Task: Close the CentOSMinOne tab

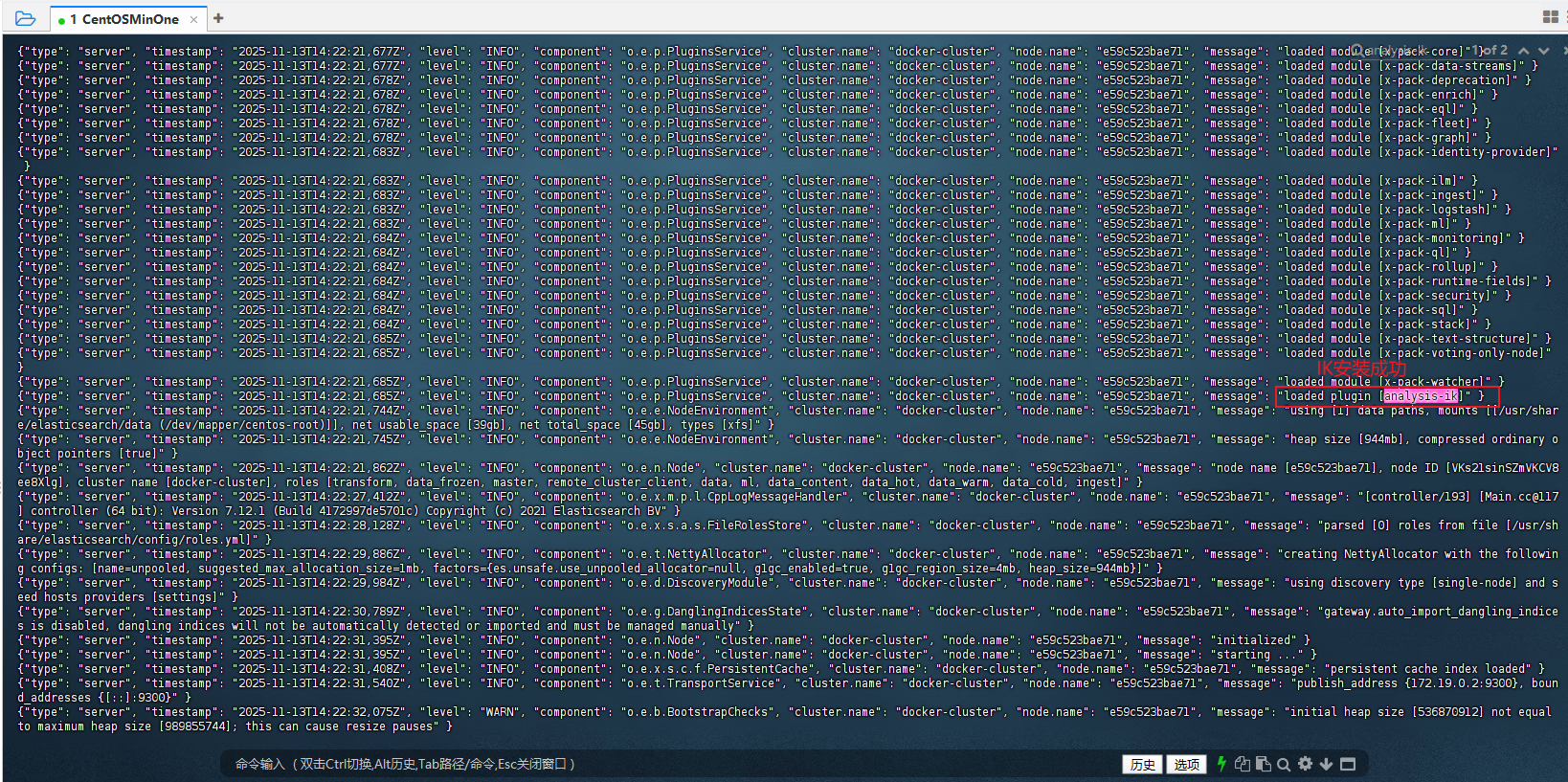Action: click(193, 19)
